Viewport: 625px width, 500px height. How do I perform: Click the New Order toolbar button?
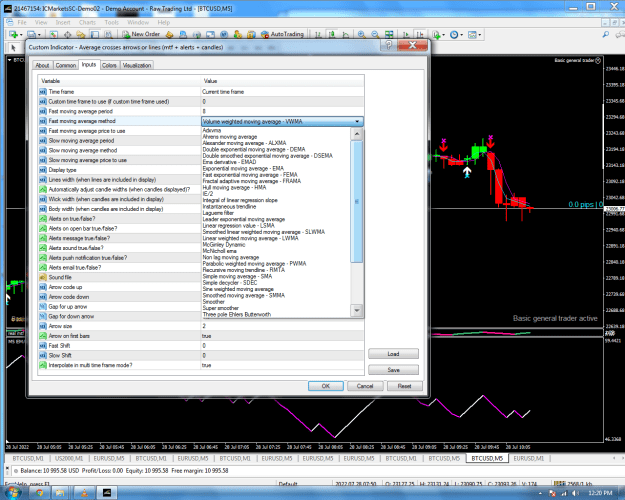tap(141, 34)
